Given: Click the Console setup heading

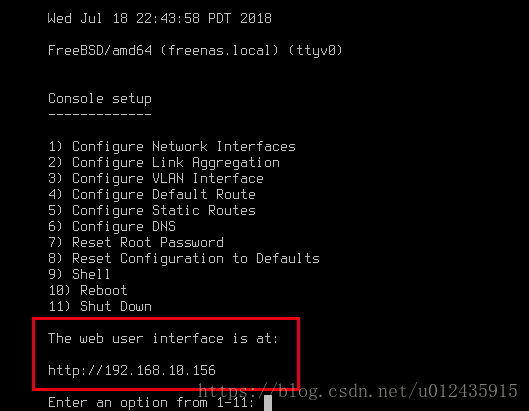Looking at the screenshot, I should tap(100, 99).
